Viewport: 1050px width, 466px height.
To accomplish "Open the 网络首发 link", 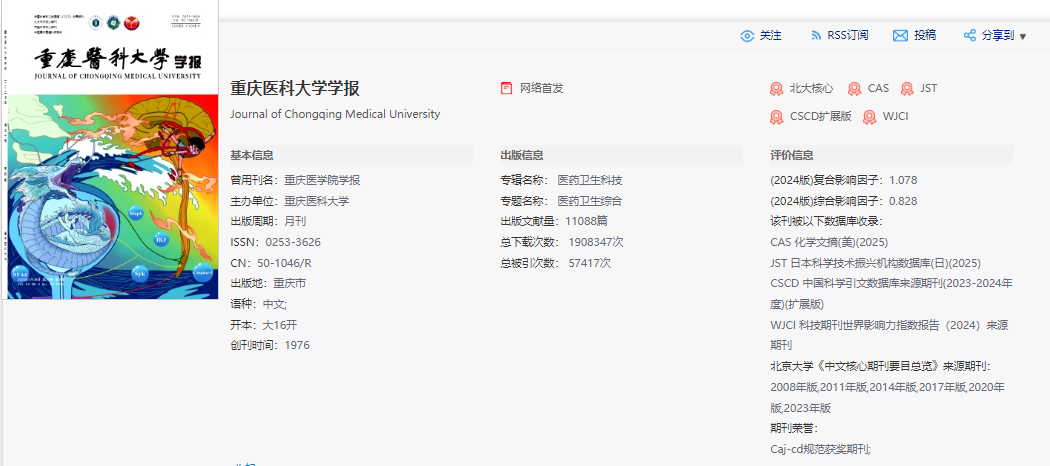I will (x=542, y=88).
